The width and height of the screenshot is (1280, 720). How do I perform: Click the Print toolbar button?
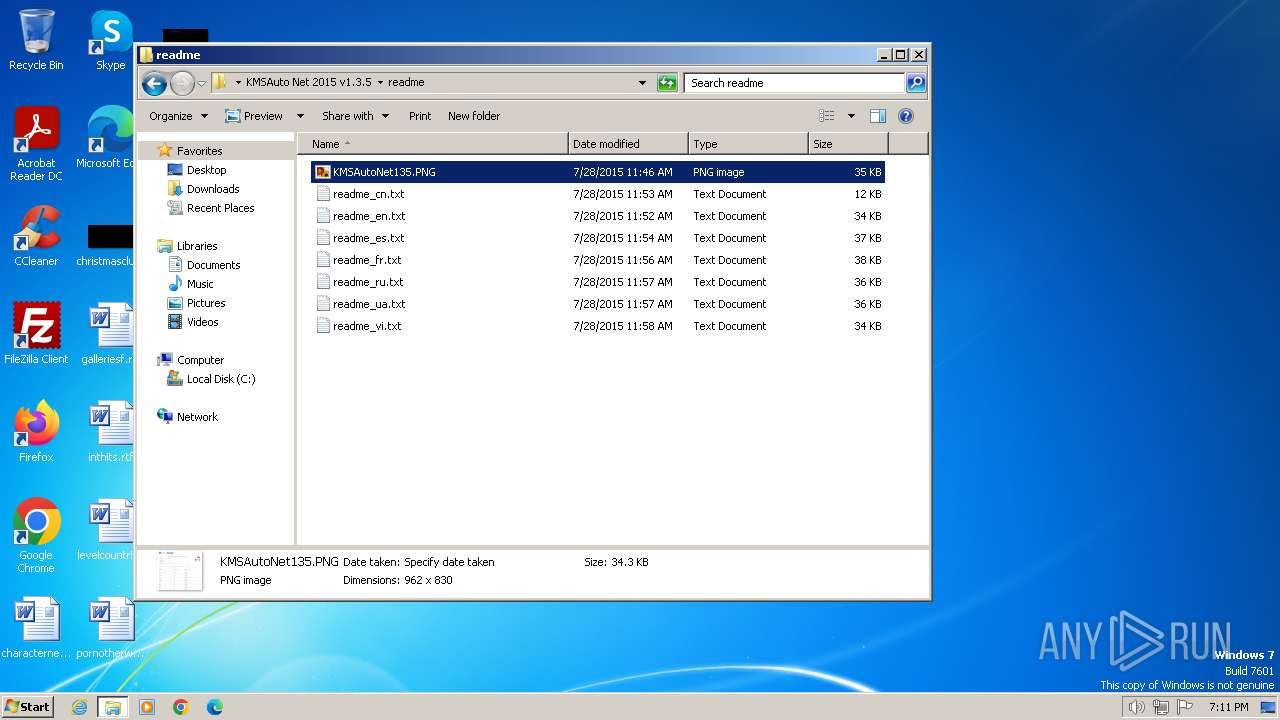tap(420, 116)
